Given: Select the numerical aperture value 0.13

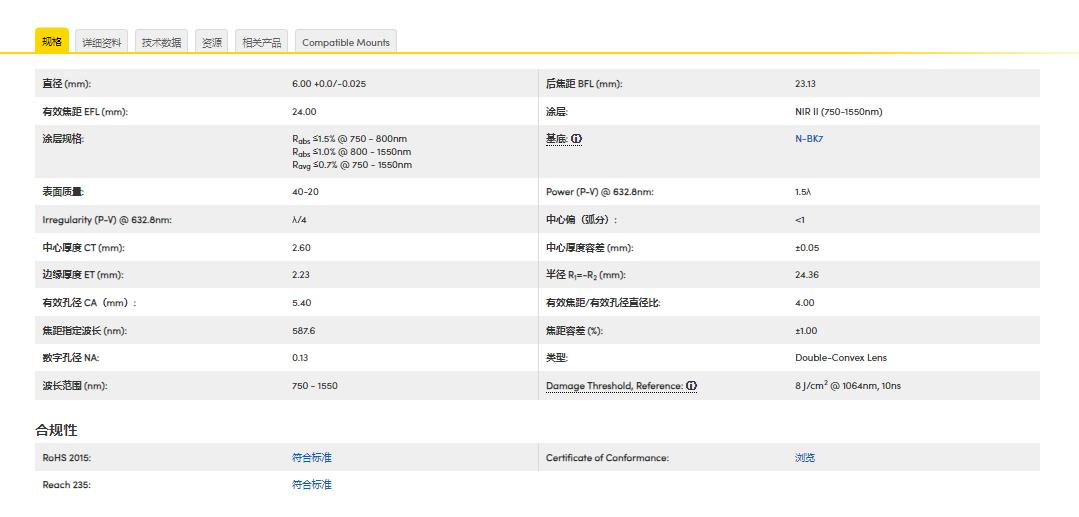Looking at the screenshot, I should (300, 358).
